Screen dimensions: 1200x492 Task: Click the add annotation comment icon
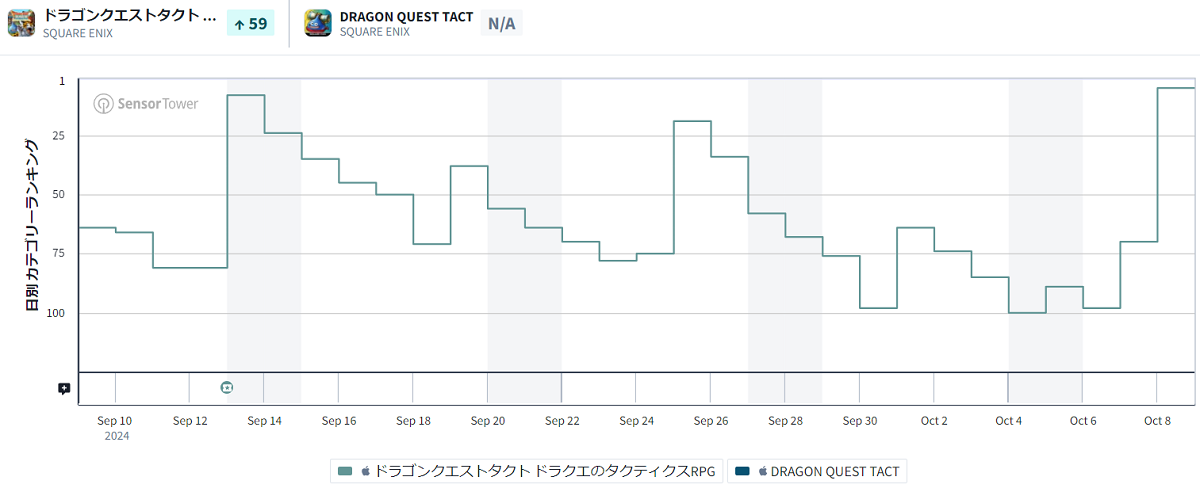pyautogui.click(x=64, y=388)
